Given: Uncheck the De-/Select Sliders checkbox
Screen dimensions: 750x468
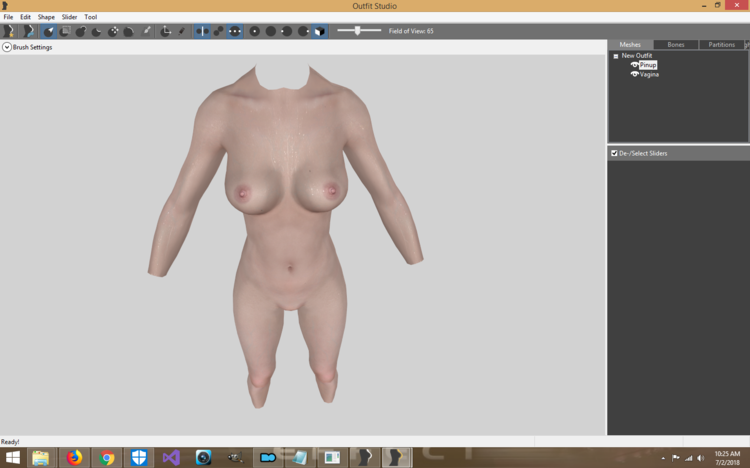Looking at the screenshot, I should point(614,153).
